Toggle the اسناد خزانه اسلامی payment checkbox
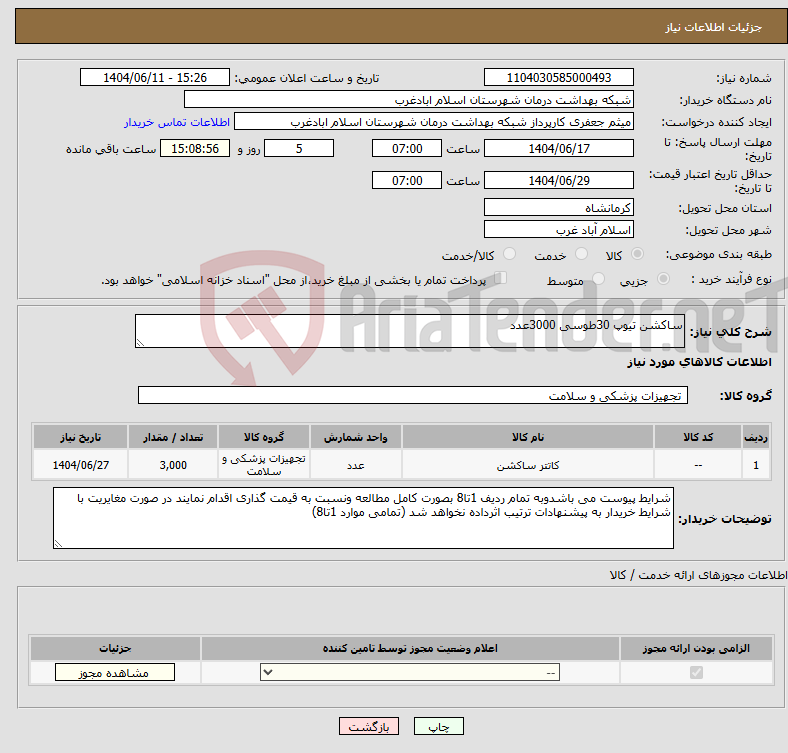The image size is (788, 753). [500, 278]
